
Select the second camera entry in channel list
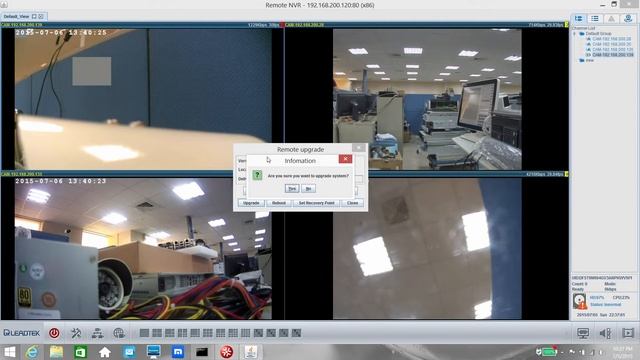tap(611, 44)
